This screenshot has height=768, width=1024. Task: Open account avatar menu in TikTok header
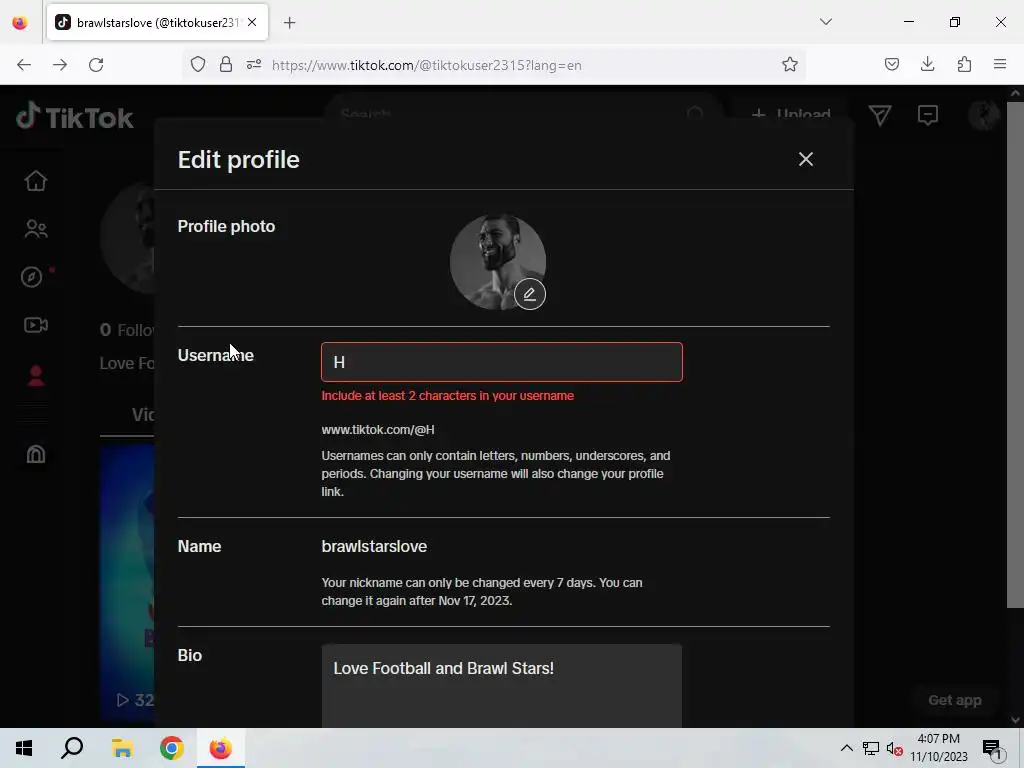(x=983, y=116)
